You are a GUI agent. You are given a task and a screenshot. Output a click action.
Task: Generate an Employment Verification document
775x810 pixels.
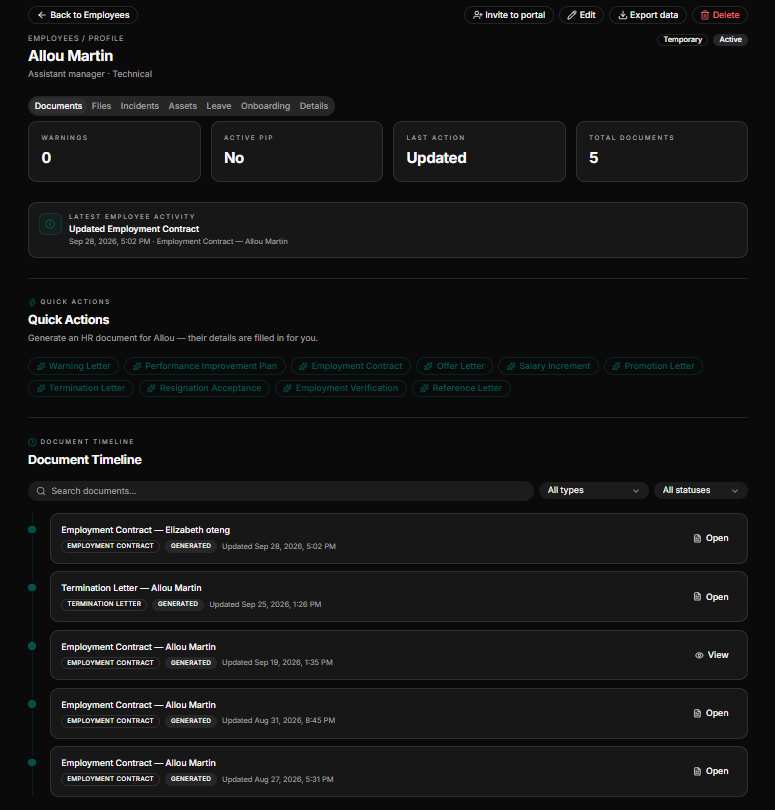[340, 388]
